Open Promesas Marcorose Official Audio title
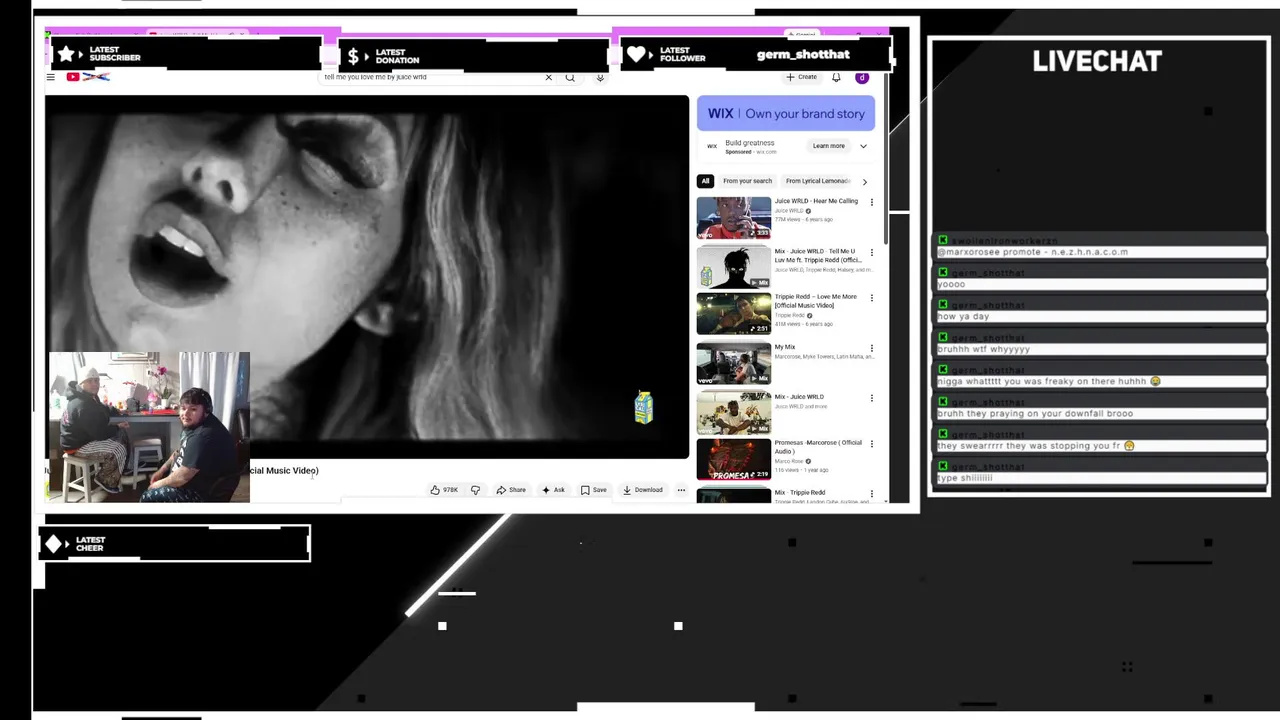This screenshot has height=720, width=1280. click(817, 447)
